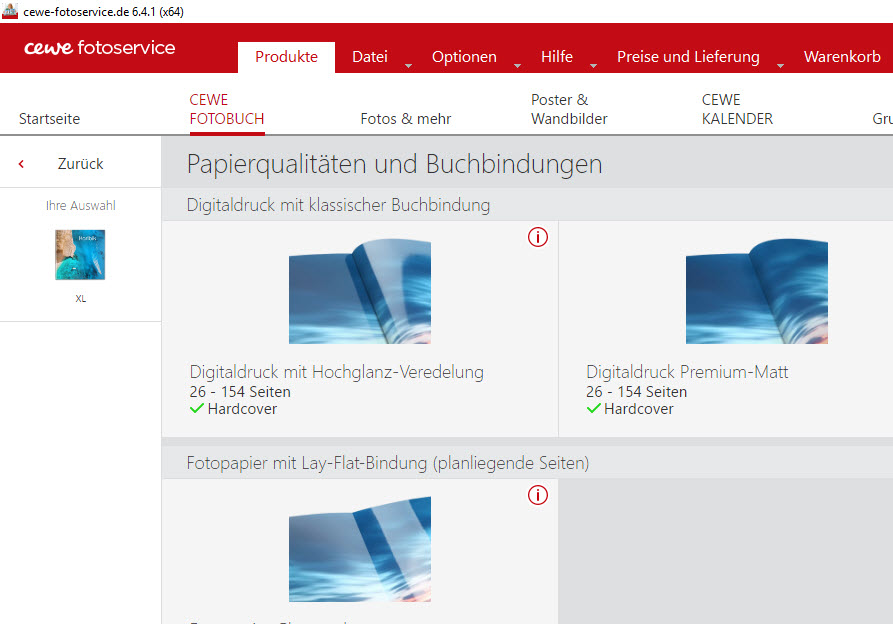Expand the Hilfe menu dropdown arrow
The width and height of the screenshot is (893, 624).
[x=593, y=66]
